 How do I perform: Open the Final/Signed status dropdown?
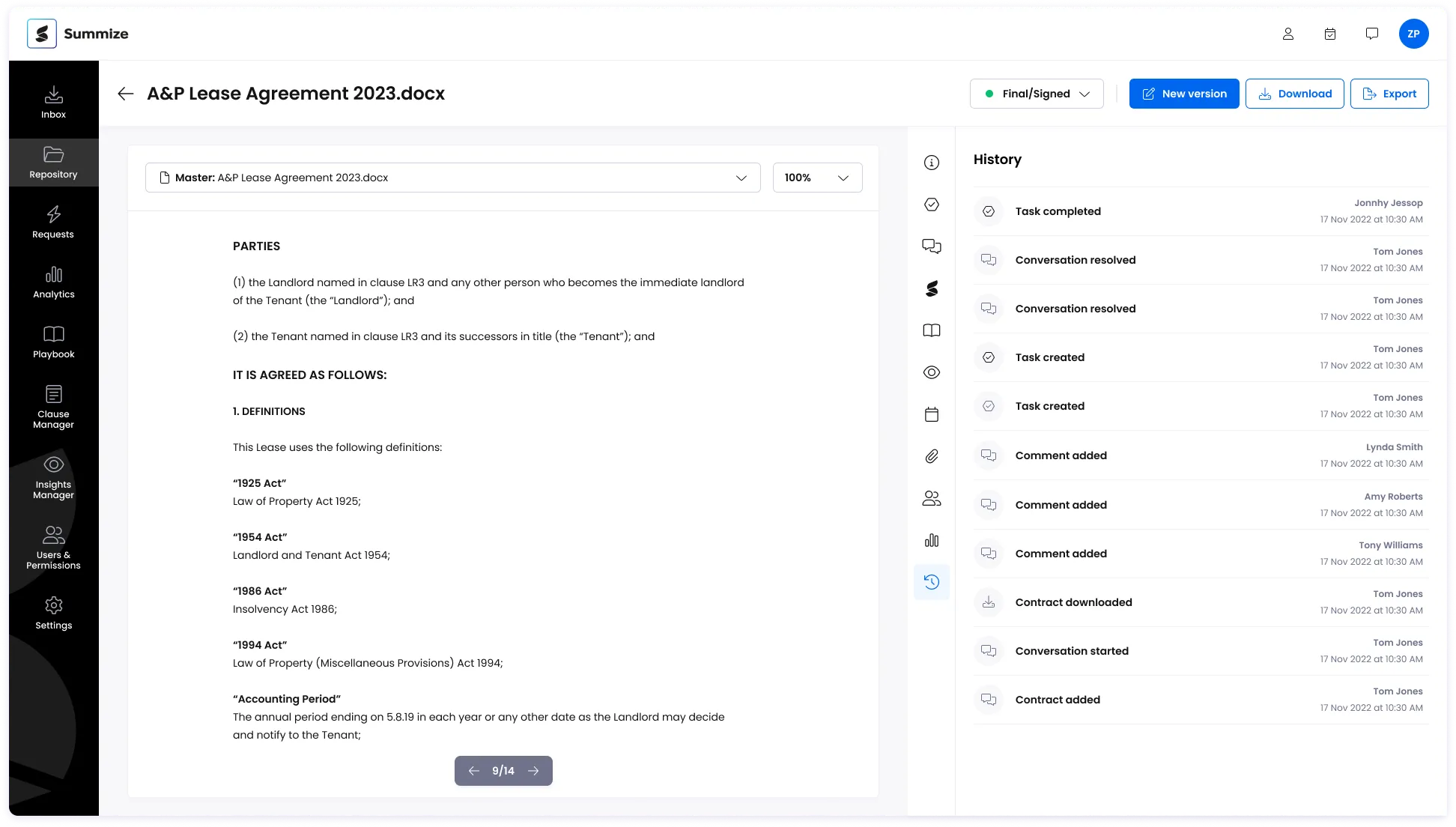pos(1037,93)
